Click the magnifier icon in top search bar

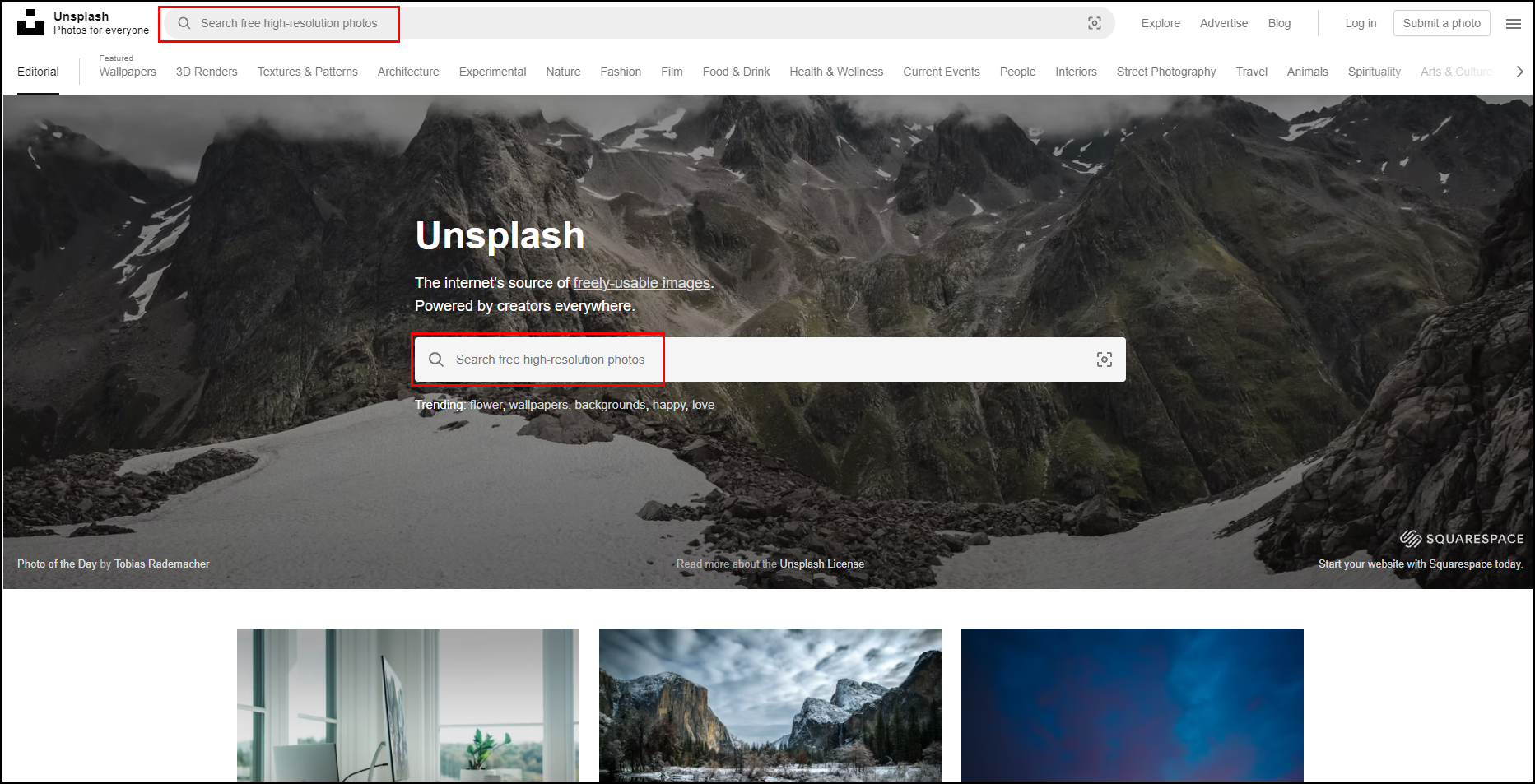coord(184,23)
